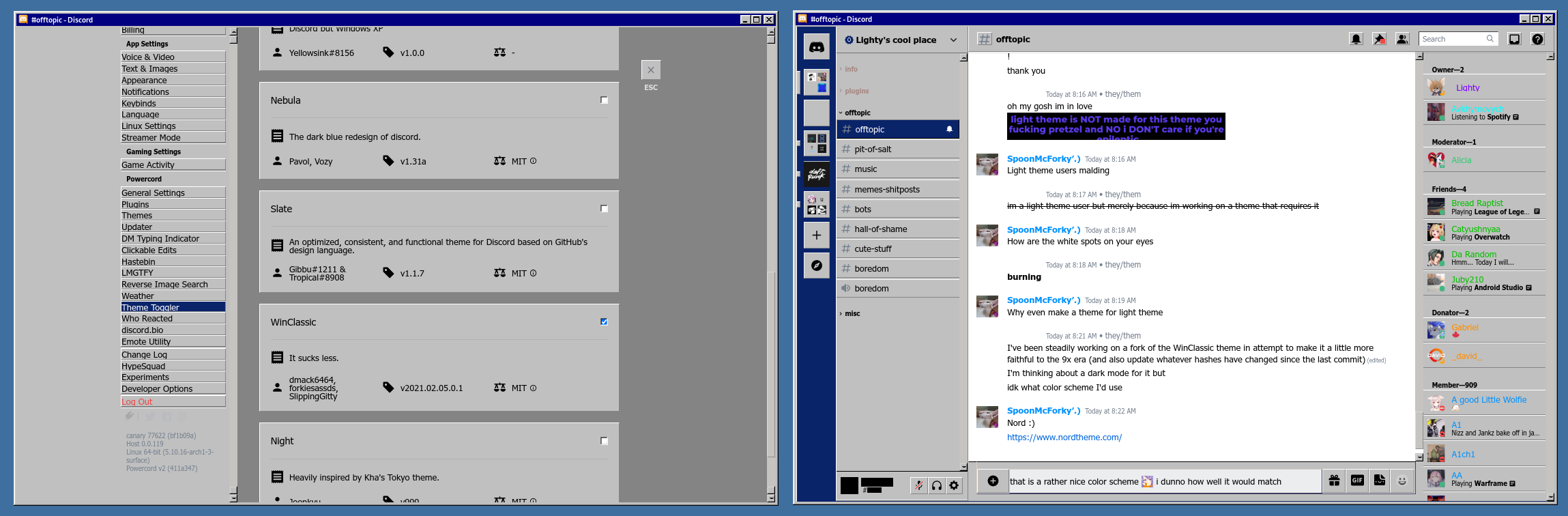Screen dimensions: 1568x516
Task: Click MIT license info icon for Nebula
Action: (x=533, y=161)
